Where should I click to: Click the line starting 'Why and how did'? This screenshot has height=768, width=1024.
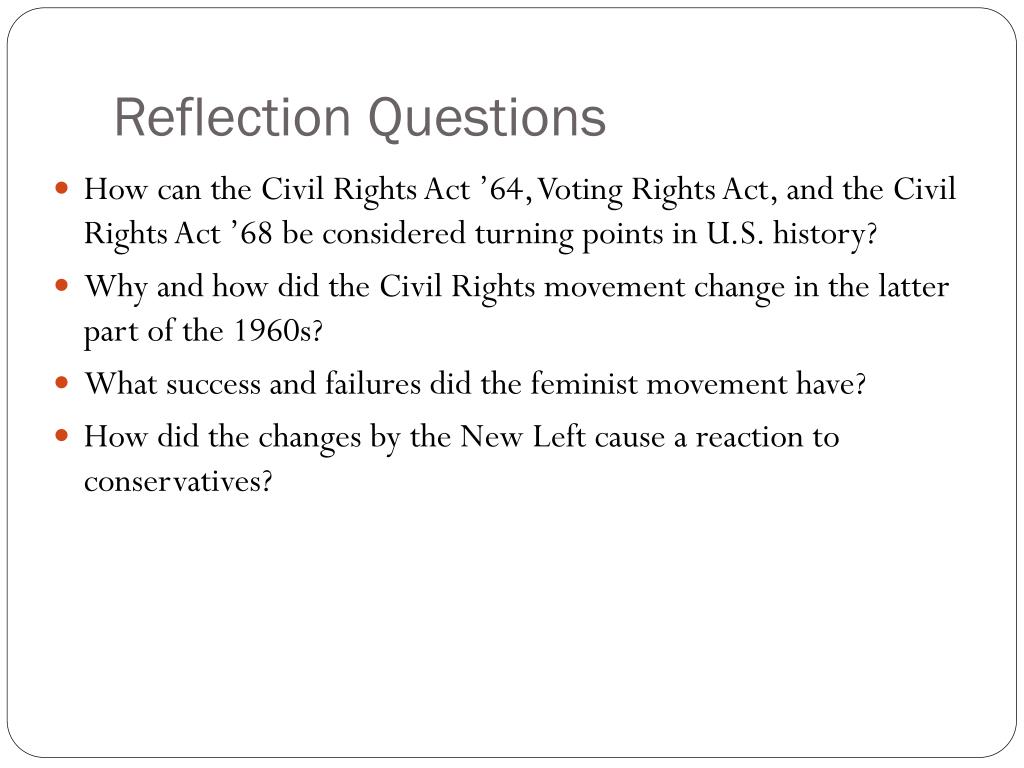pos(516,287)
